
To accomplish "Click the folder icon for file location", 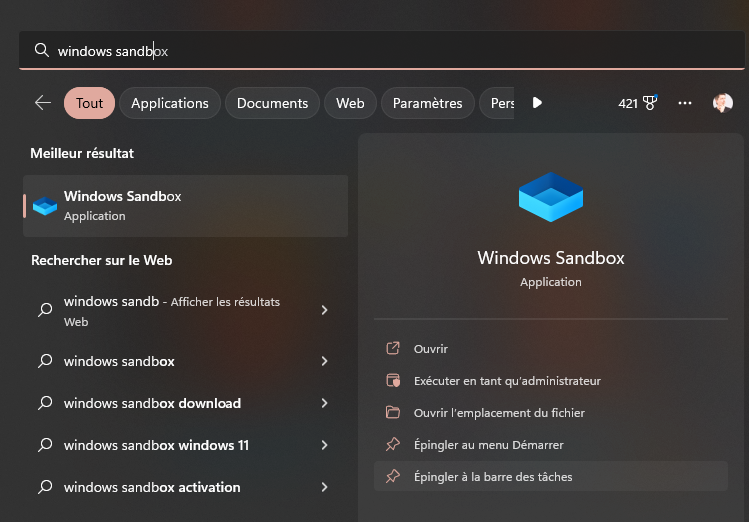I will pyautogui.click(x=393, y=412).
